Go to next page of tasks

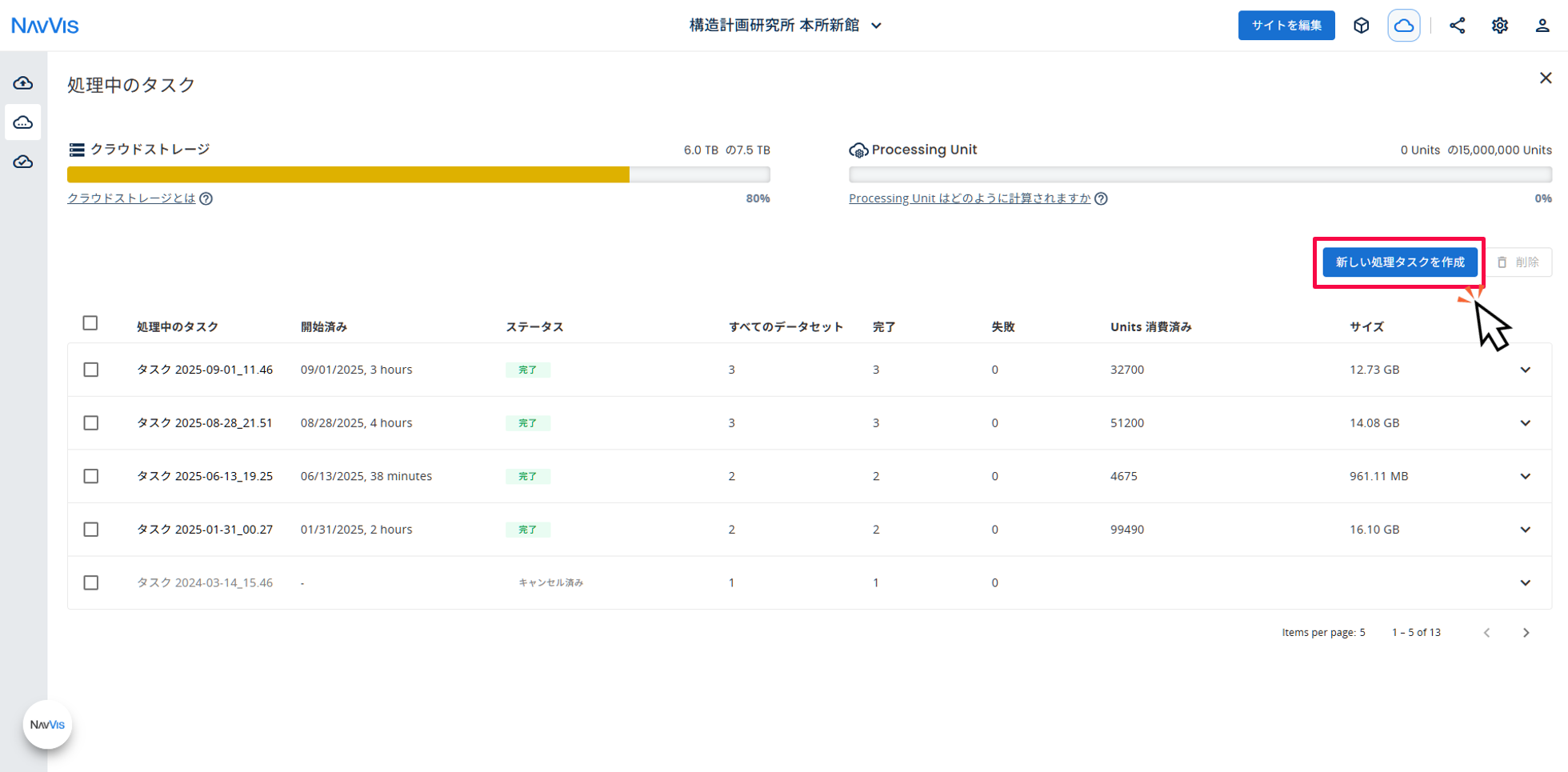click(1526, 633)
